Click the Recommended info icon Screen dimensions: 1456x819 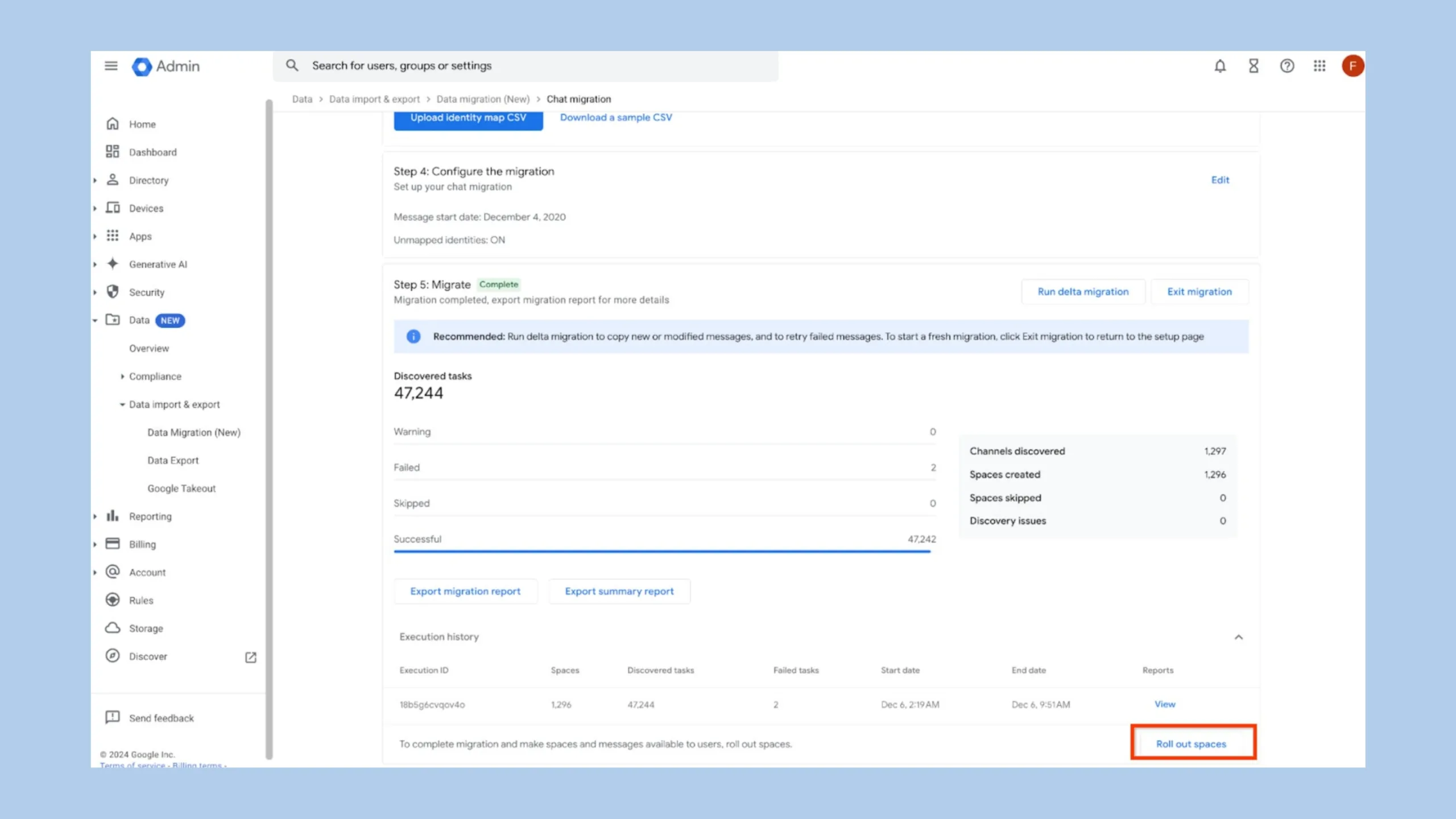pos(413,337)
